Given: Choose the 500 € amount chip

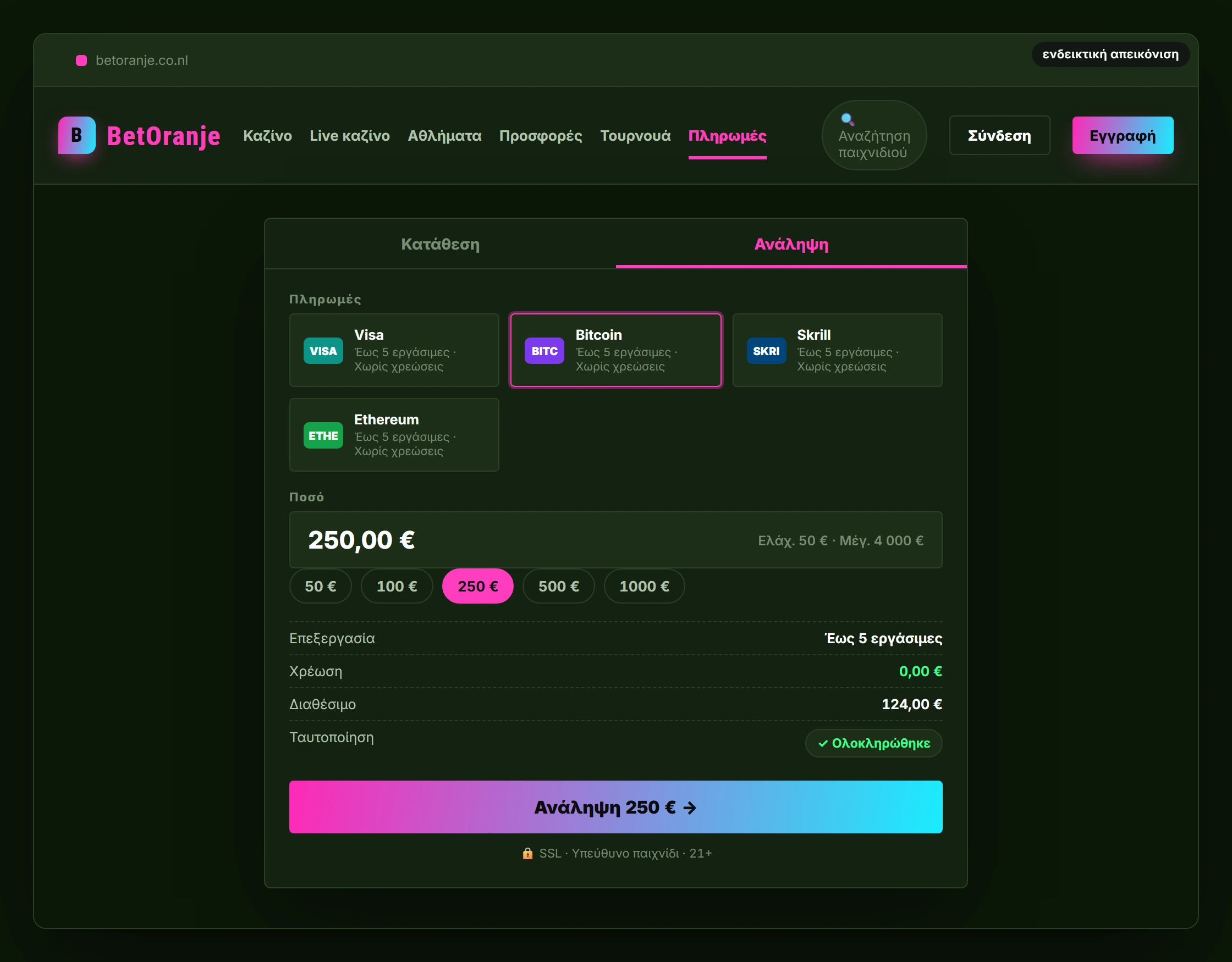Looking at the screenshot, I should 558,587.
